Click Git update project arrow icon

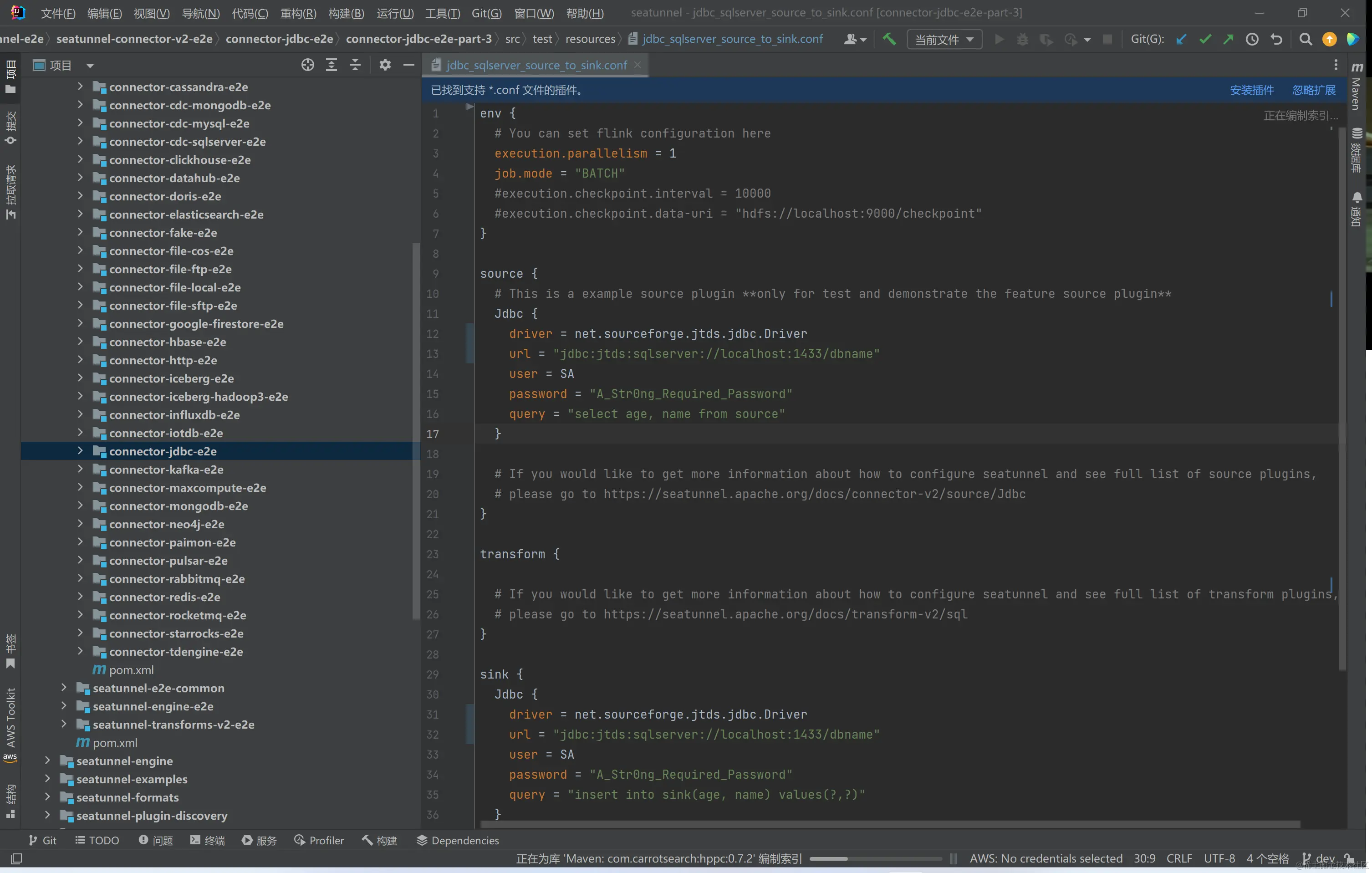pos(1181,39)
